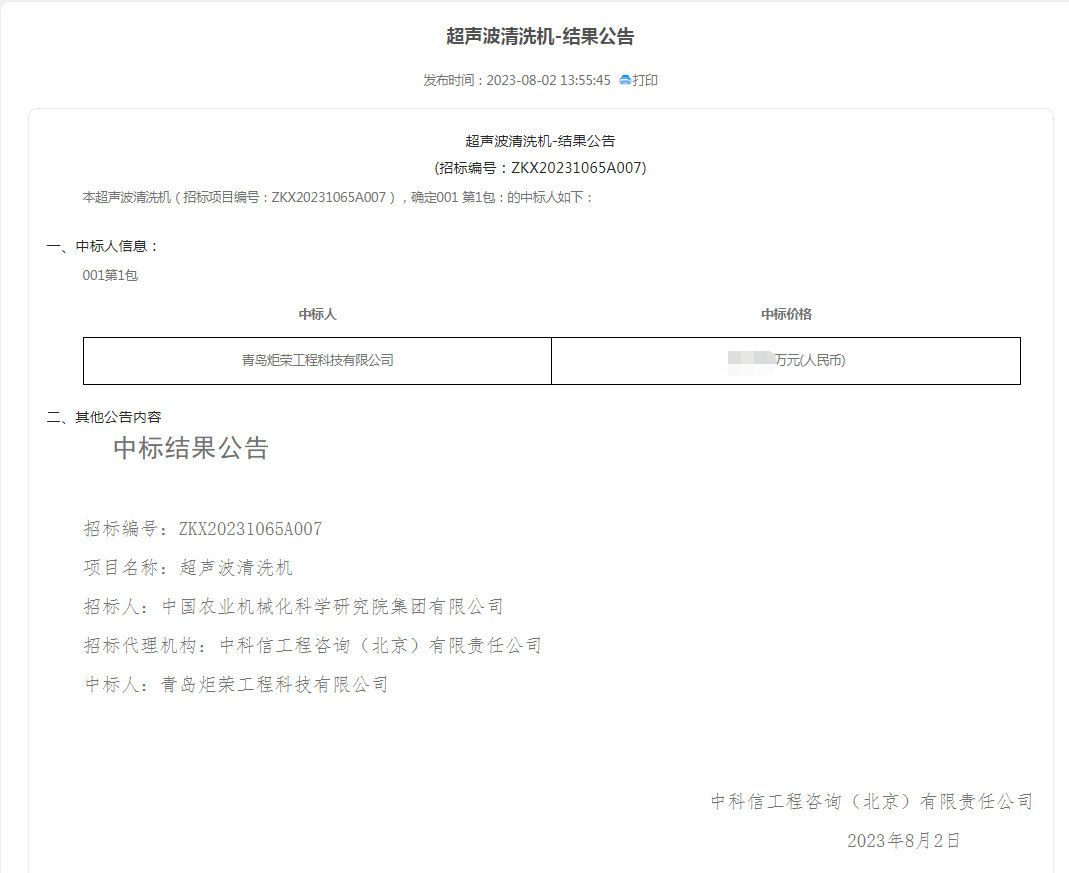
Task: Click section heading 二、其他公告内容
Action: pos(105,417)
